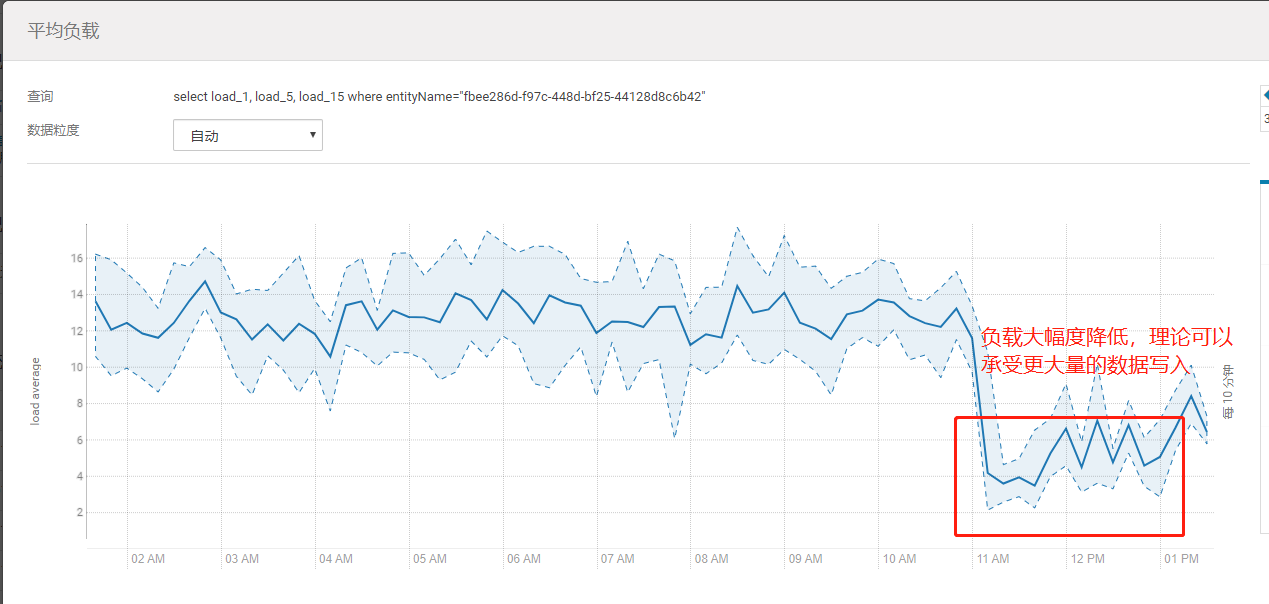Select the 01 PM time axis label
1269x604 pixels.
(1181, 559)
